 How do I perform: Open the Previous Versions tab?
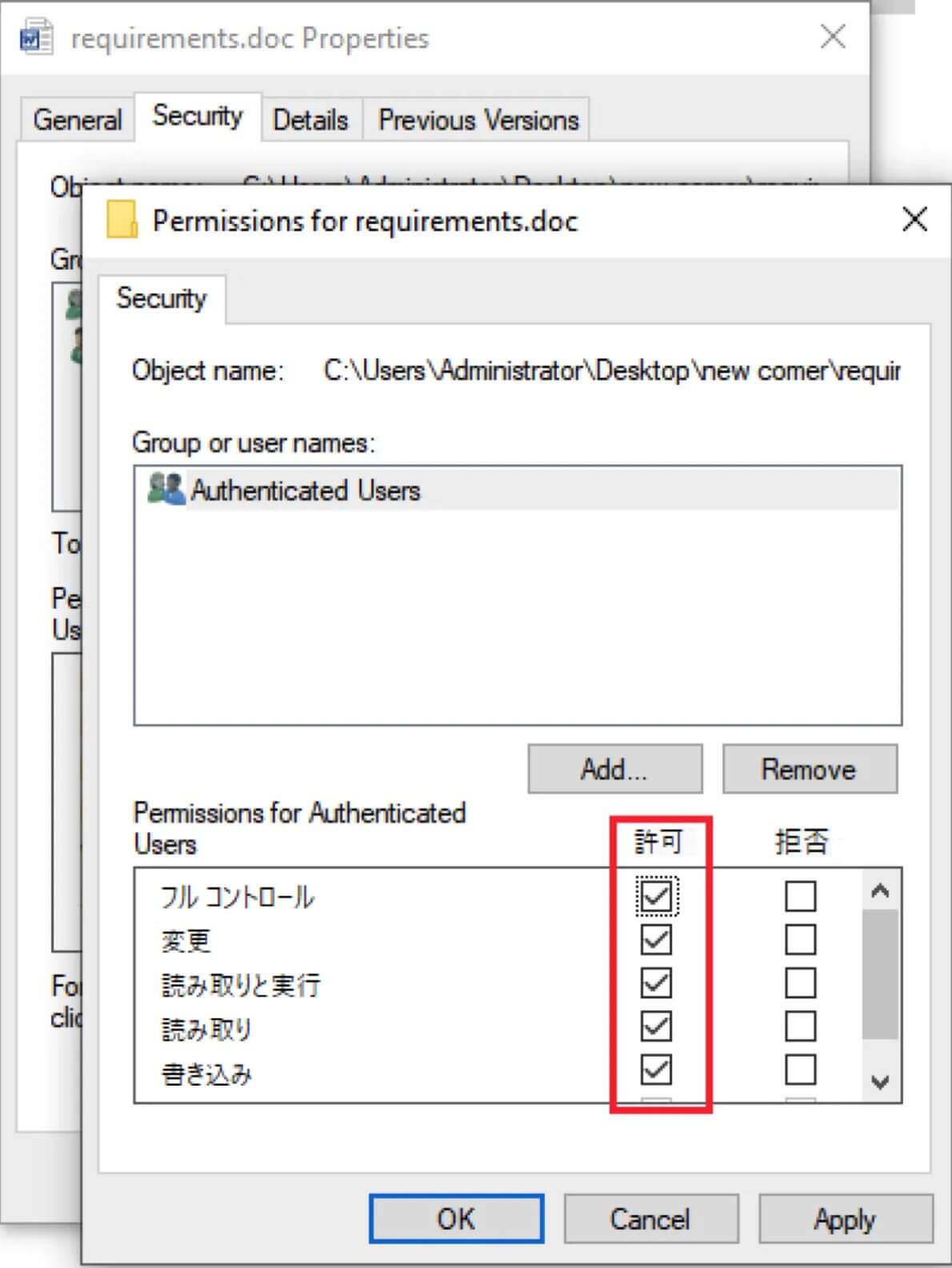478,120
